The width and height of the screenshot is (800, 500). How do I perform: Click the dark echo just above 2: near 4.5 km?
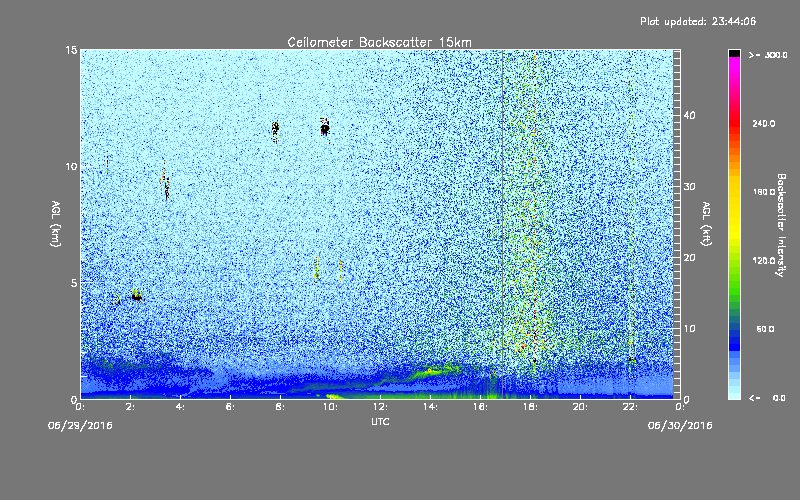point(136,296)
